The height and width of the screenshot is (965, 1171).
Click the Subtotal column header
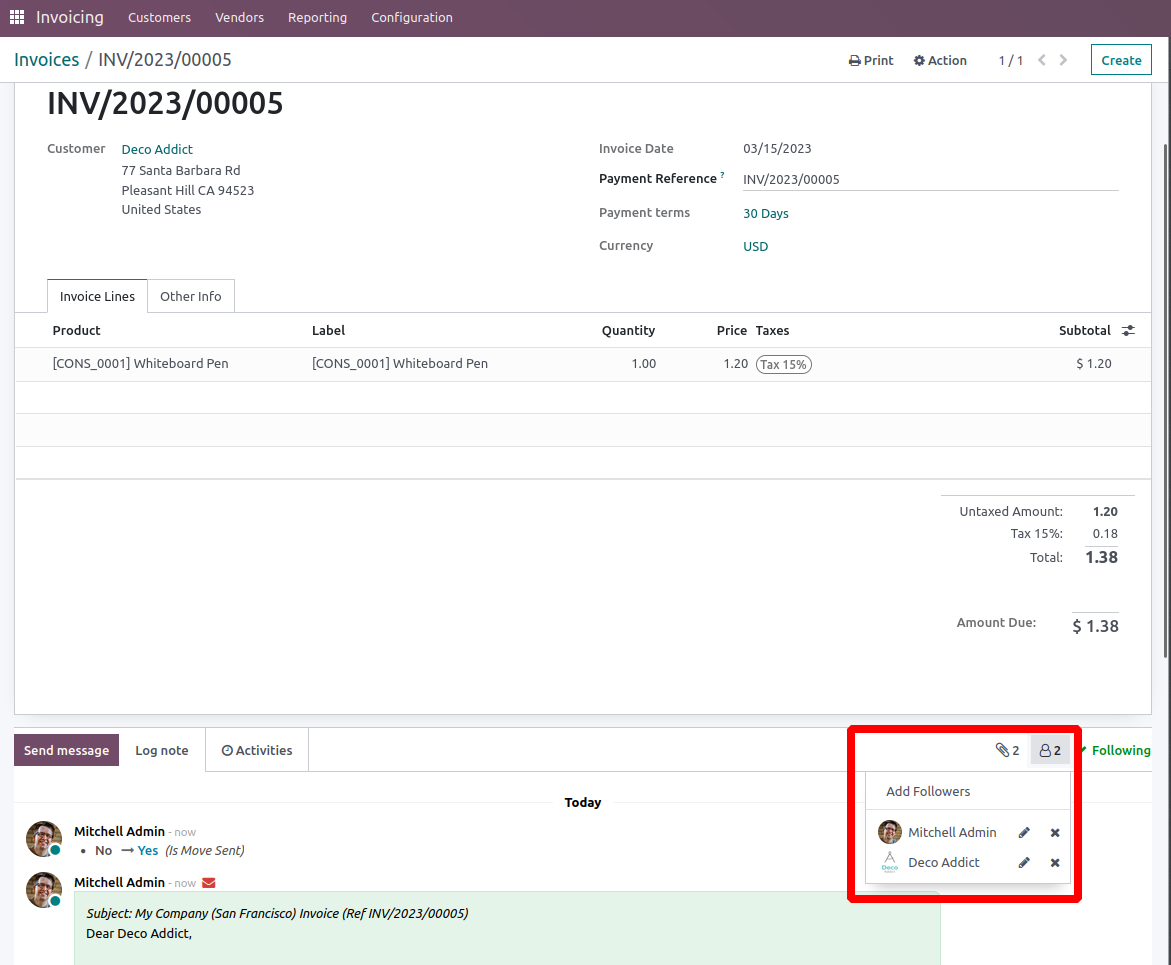click(1084, 330)
